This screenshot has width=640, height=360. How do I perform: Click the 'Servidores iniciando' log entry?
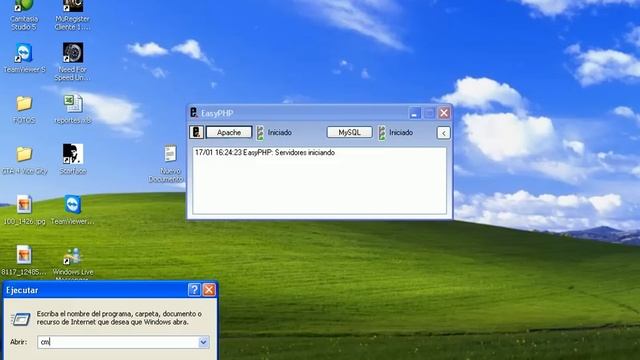(x=265, y=153)
